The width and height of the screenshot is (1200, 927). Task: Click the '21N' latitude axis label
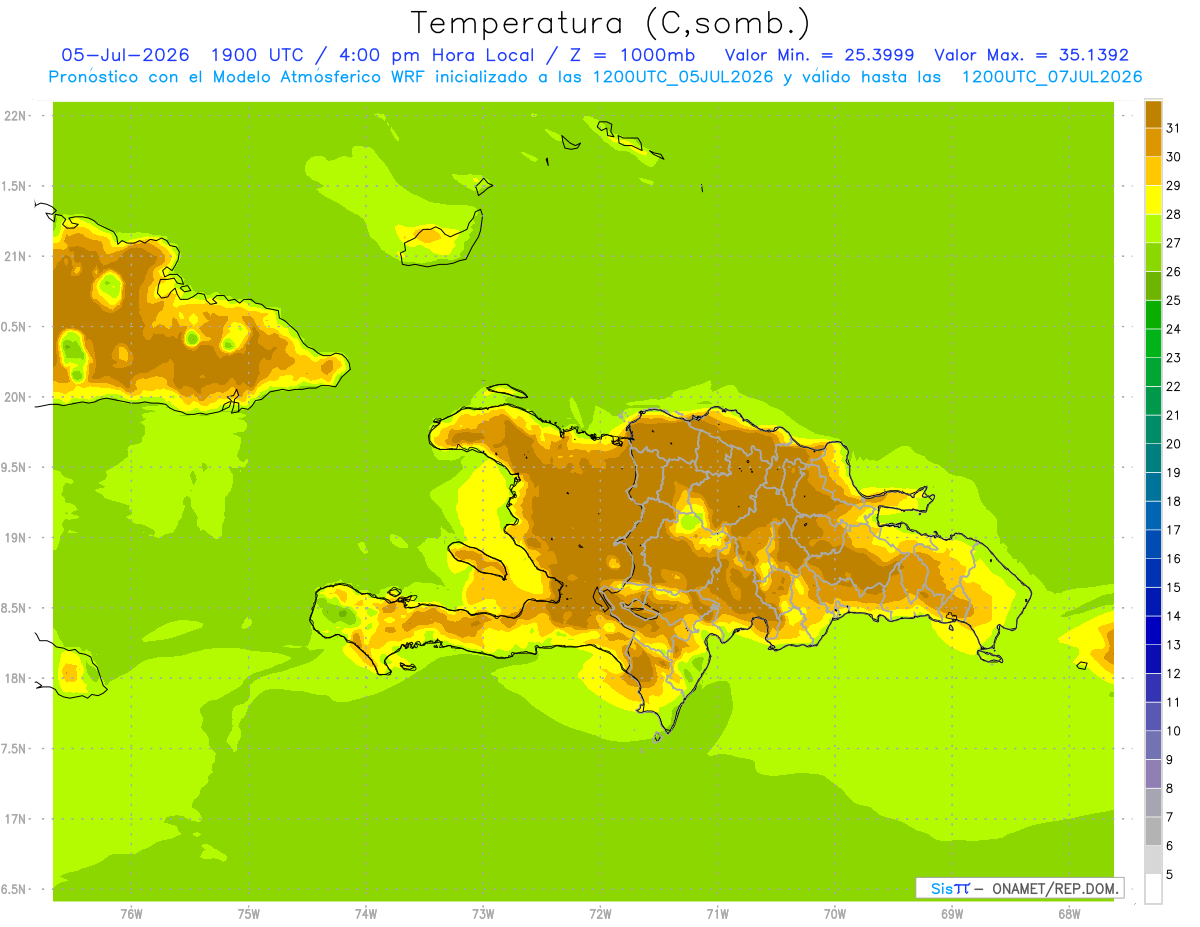(x=15, y=257)
